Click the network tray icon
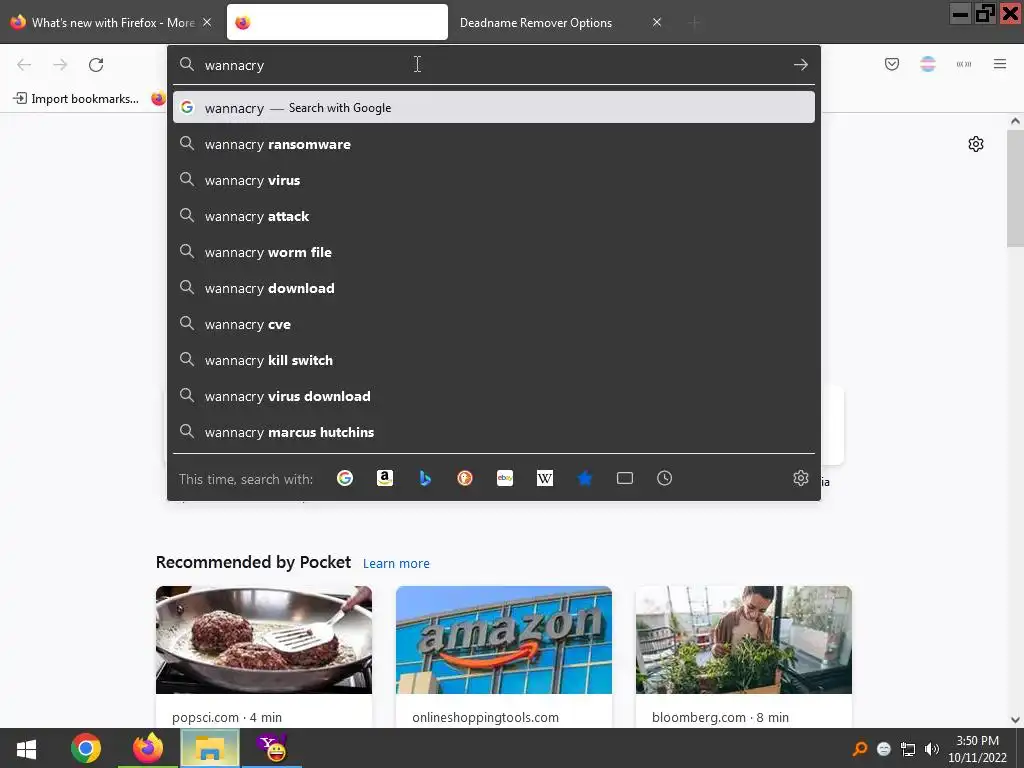 pos(908,749)
